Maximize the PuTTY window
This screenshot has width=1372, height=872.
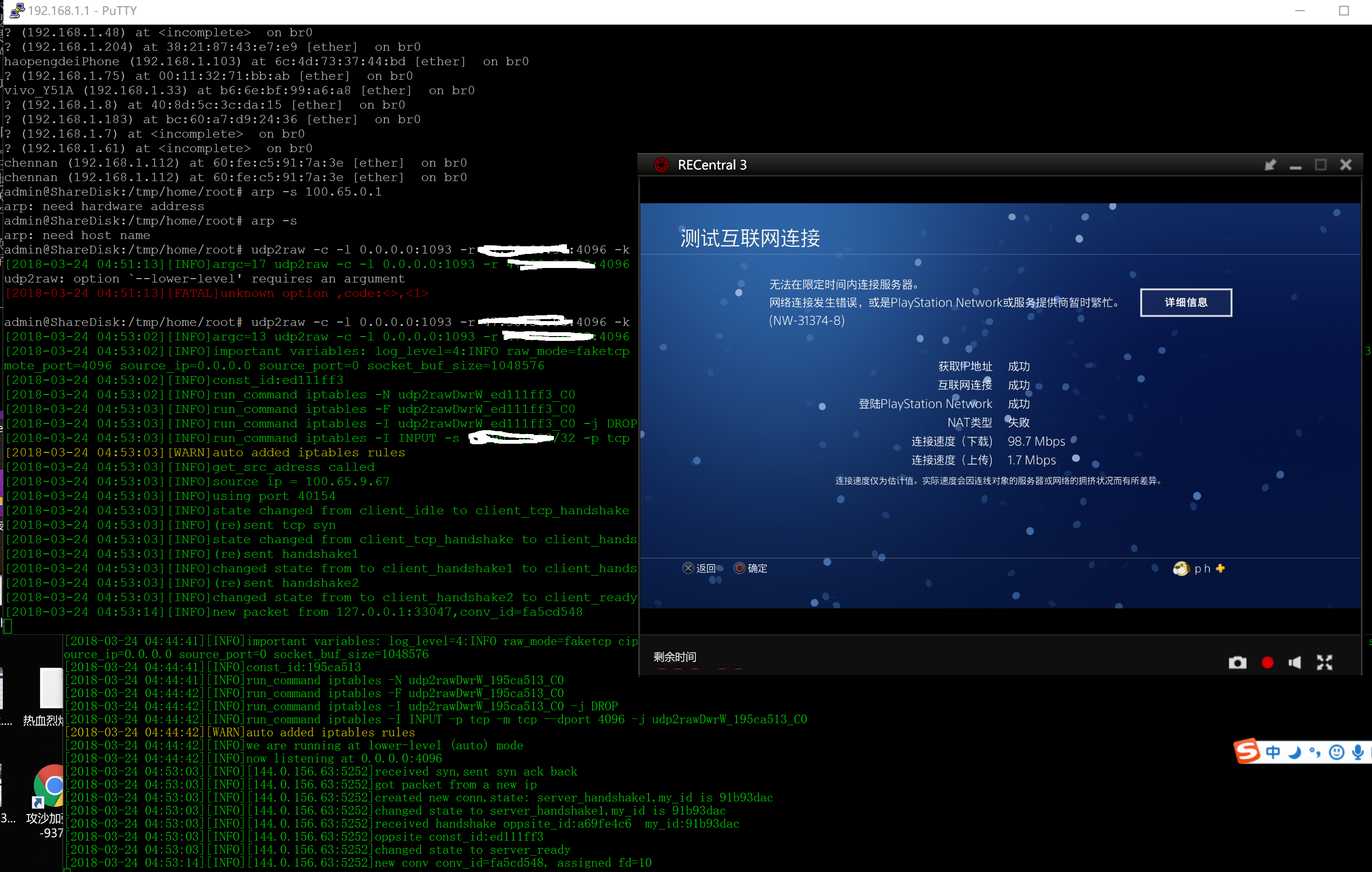click(x=1344, y=11)
